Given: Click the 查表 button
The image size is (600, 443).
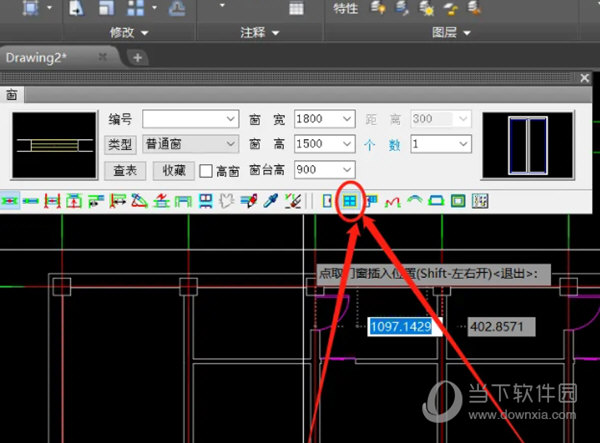Looking at the screenshot, I should [125, 170].
